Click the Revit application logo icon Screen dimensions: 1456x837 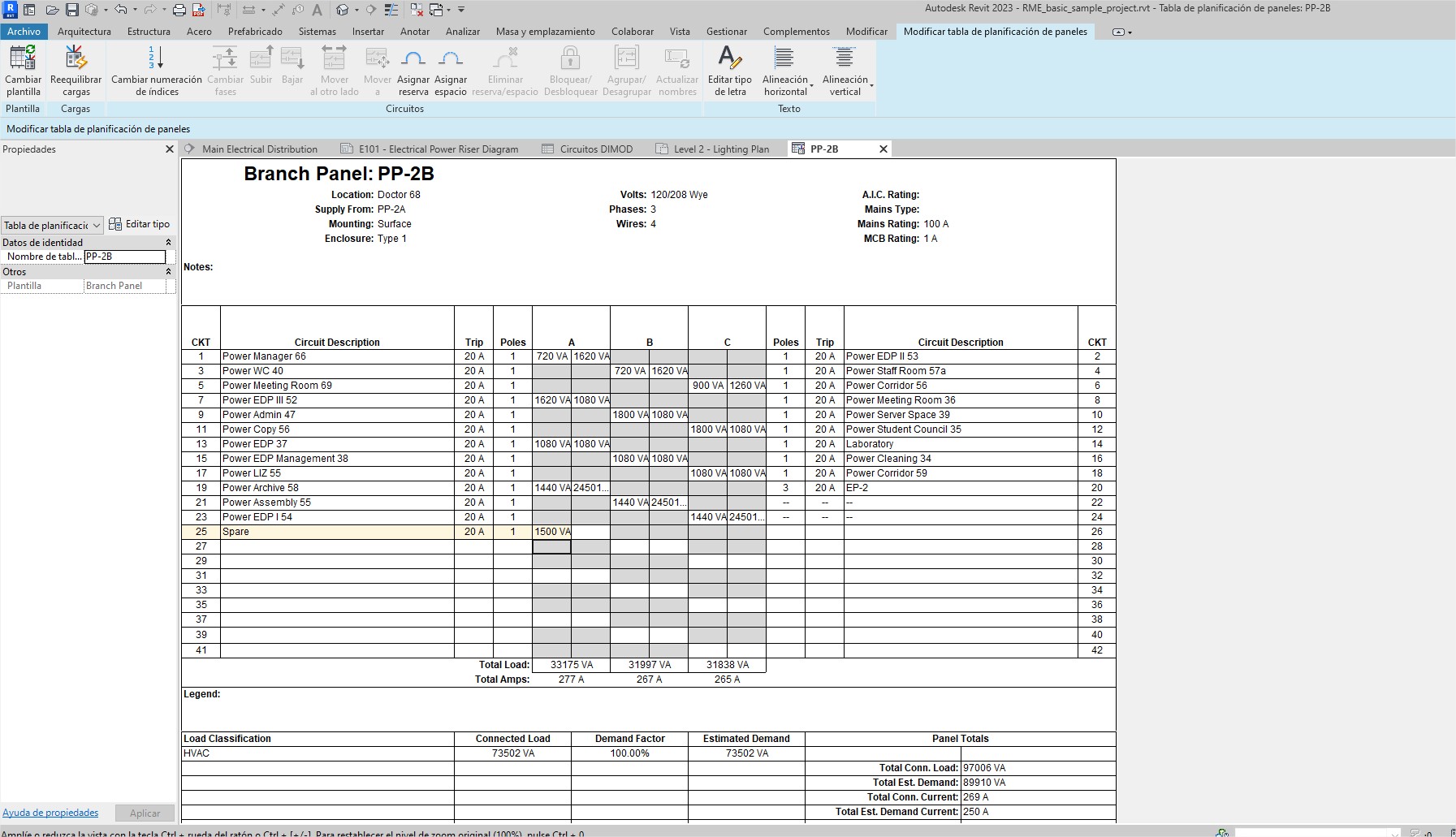click(x=11, y=10)
